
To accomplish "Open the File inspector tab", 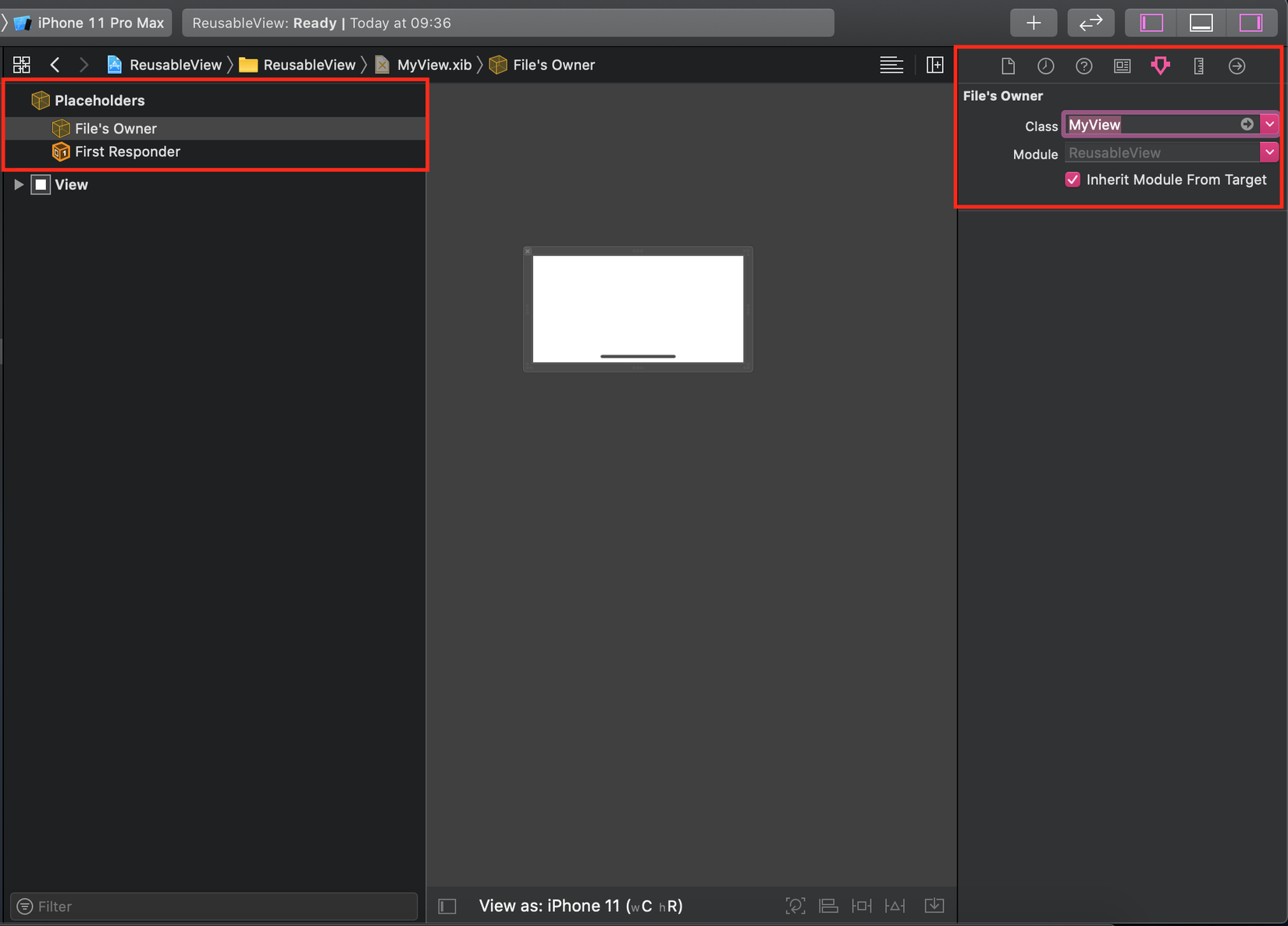I will (1008, 66).
